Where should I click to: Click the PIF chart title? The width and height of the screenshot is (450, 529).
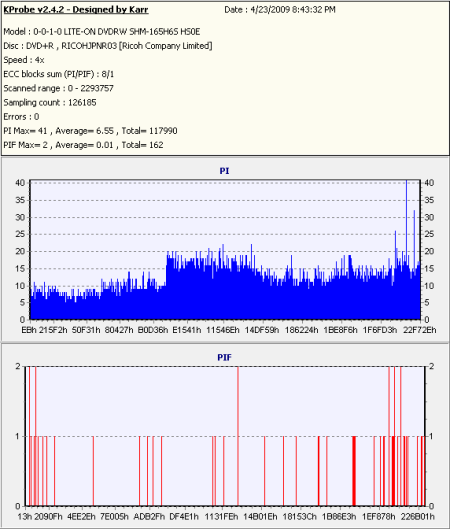(224, 357)
